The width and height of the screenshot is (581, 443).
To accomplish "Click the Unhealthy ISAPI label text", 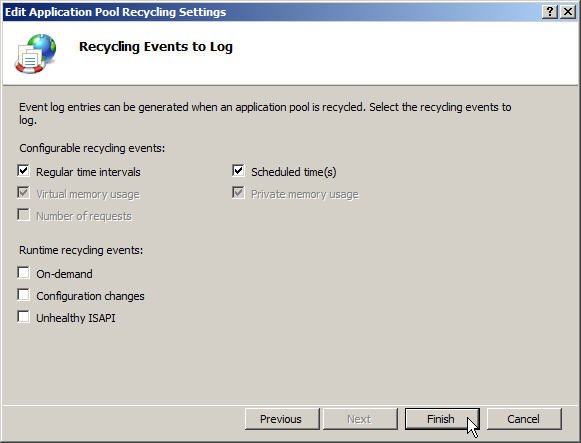I will [76, 318].
